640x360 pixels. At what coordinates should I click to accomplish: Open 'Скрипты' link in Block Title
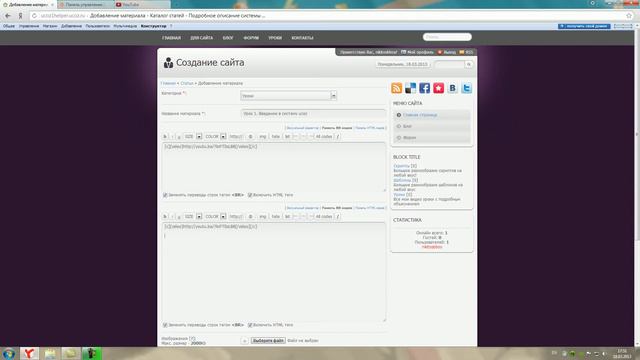click(401, 166)
